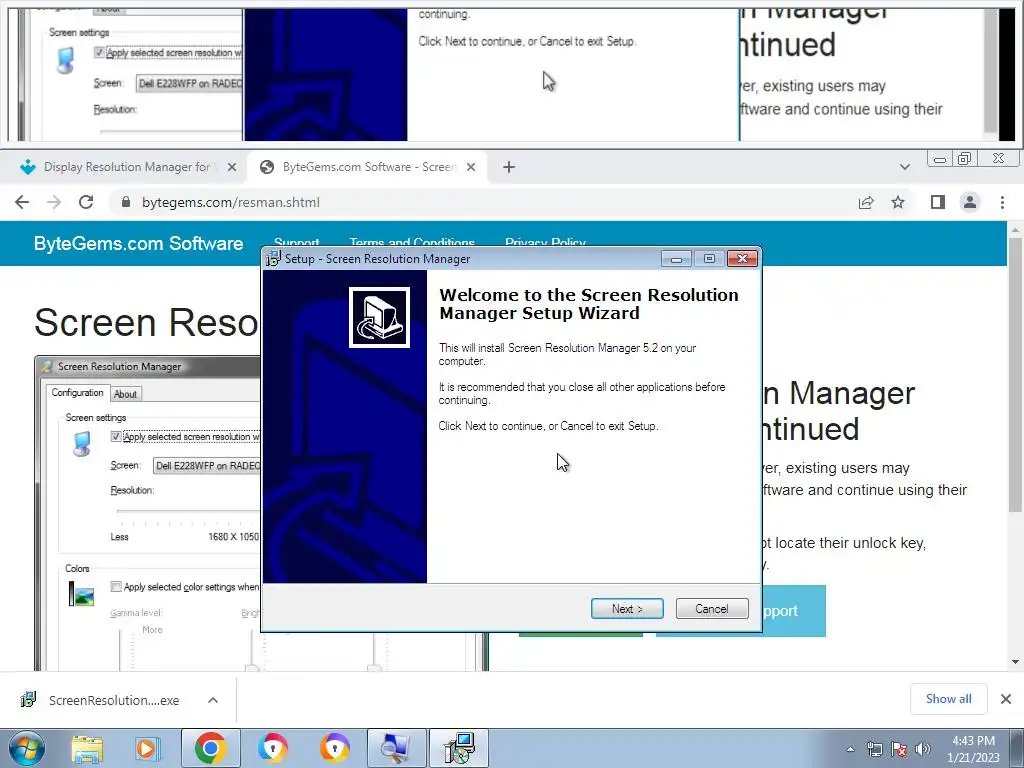Close the ByteGems.com Software tab
Viewport: 1024px width, 768px height.
(x=471, y=167)
